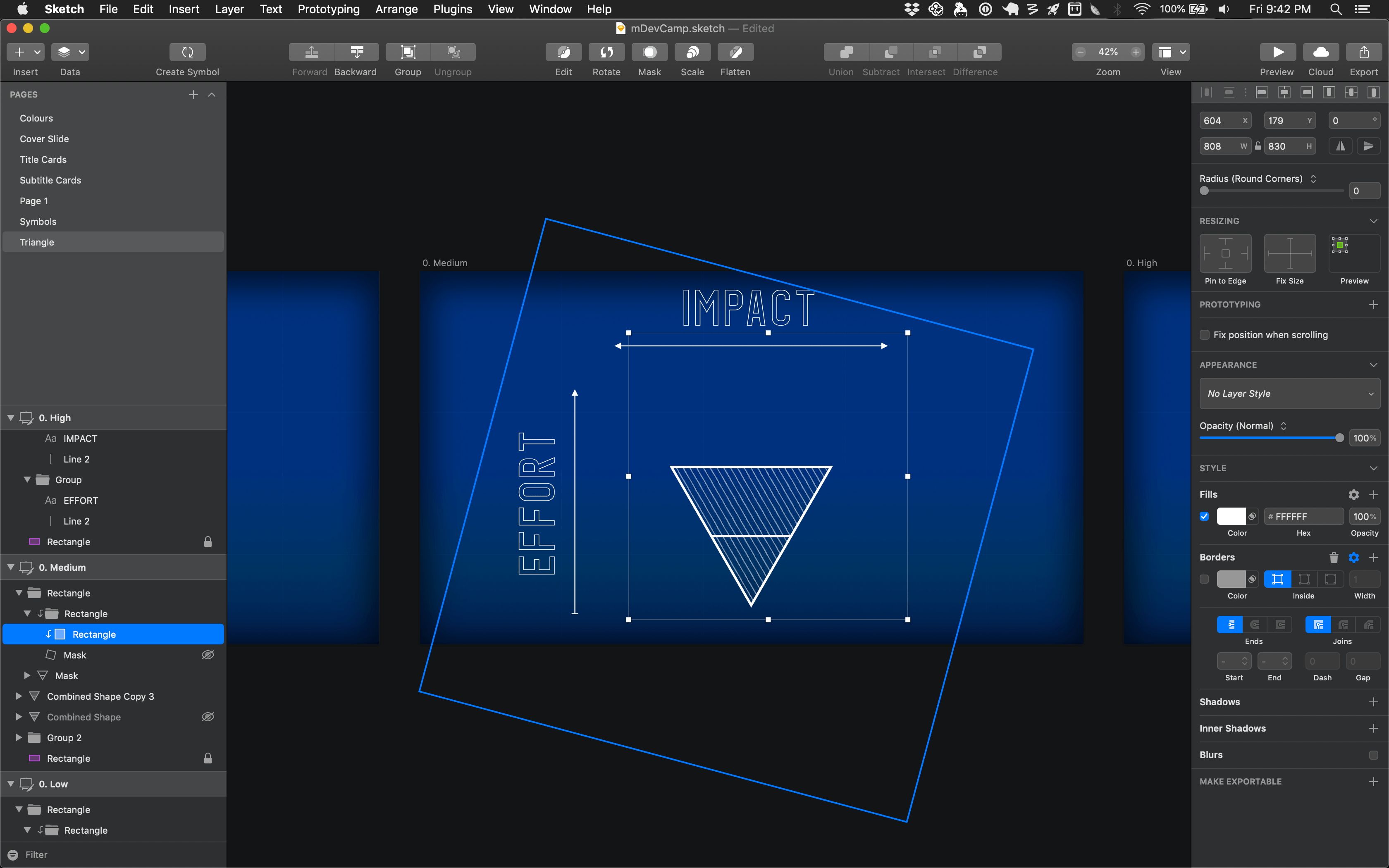Click the Mask tool icon
Screen dimensions: 1389x868
[649, 52]
